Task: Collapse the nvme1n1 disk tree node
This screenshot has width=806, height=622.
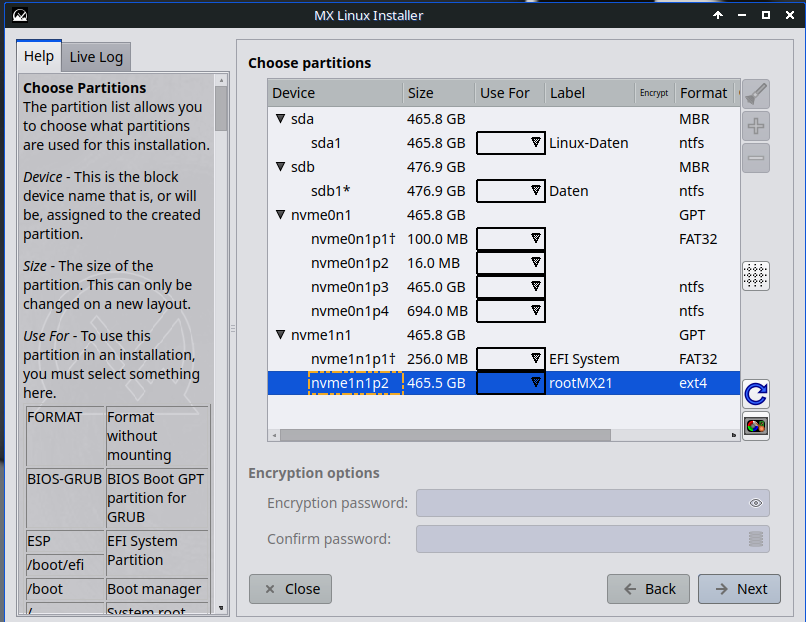Action: [281, 335]
